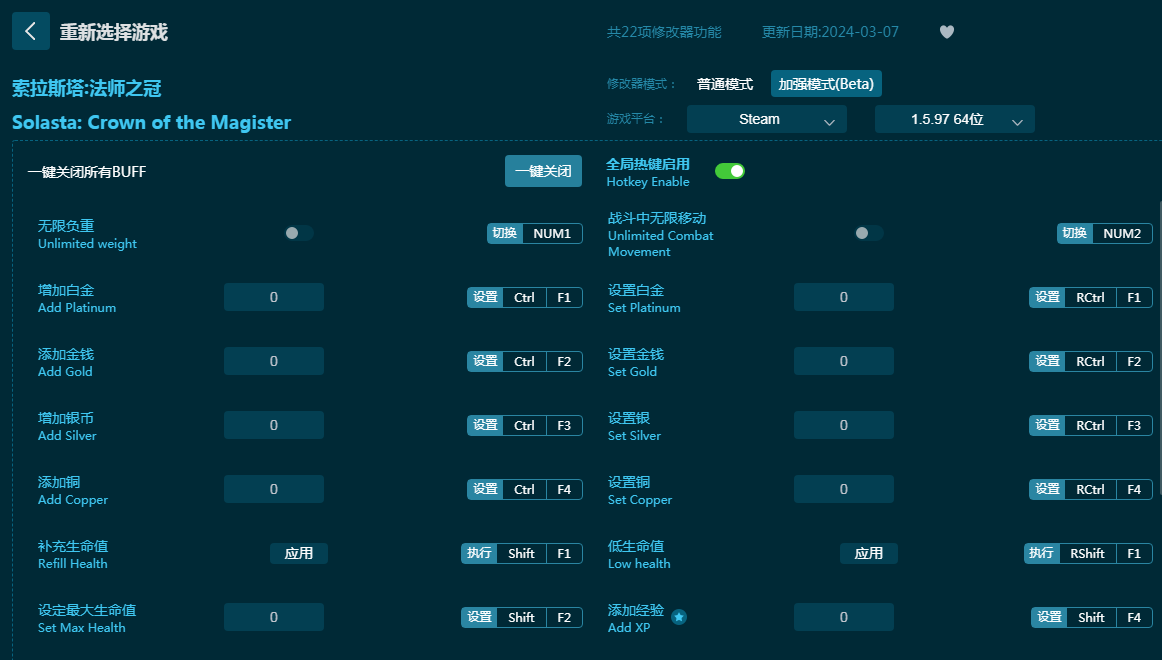The image size is (1162, 660).
Task: Click 设置 button for Set Copper
Action: [x=1047, y=490]
